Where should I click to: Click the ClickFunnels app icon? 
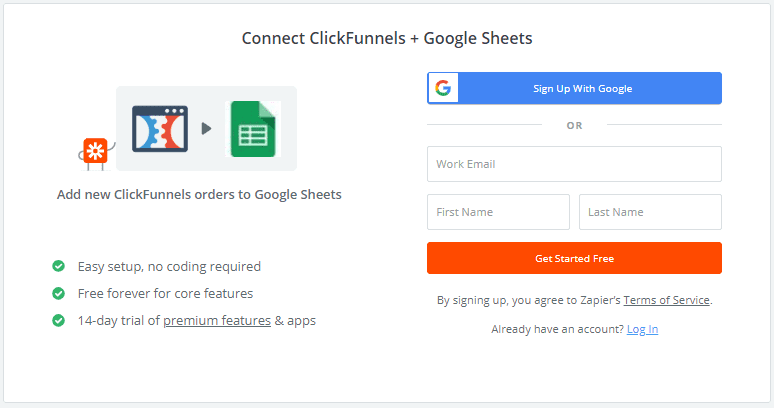(x=160, y=129)
